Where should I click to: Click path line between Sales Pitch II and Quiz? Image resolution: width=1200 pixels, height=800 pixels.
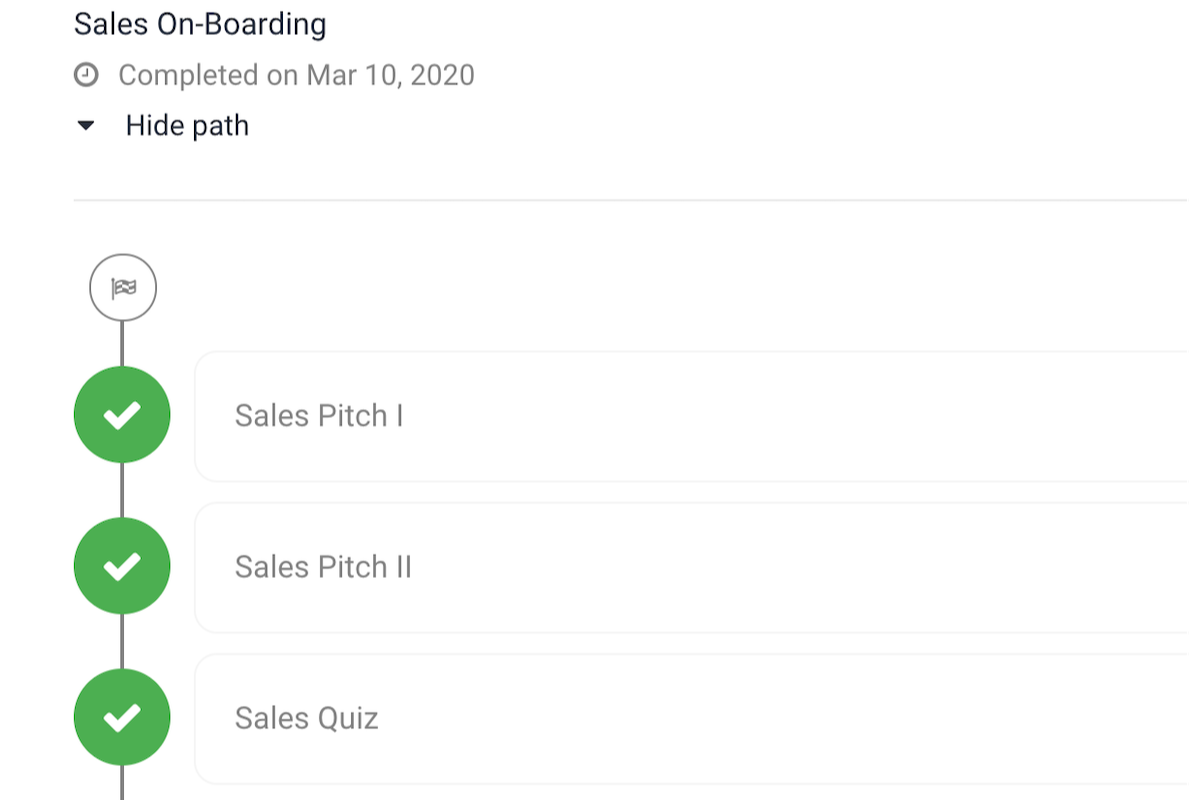pos(122,642)
